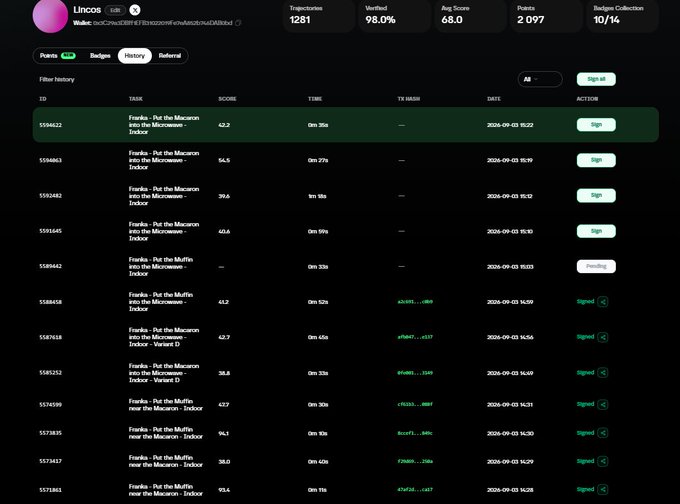The height and width of the screenshot is (504, 680).
Task: Click the Verified 98.0% stat card
Action: point(394,16)
